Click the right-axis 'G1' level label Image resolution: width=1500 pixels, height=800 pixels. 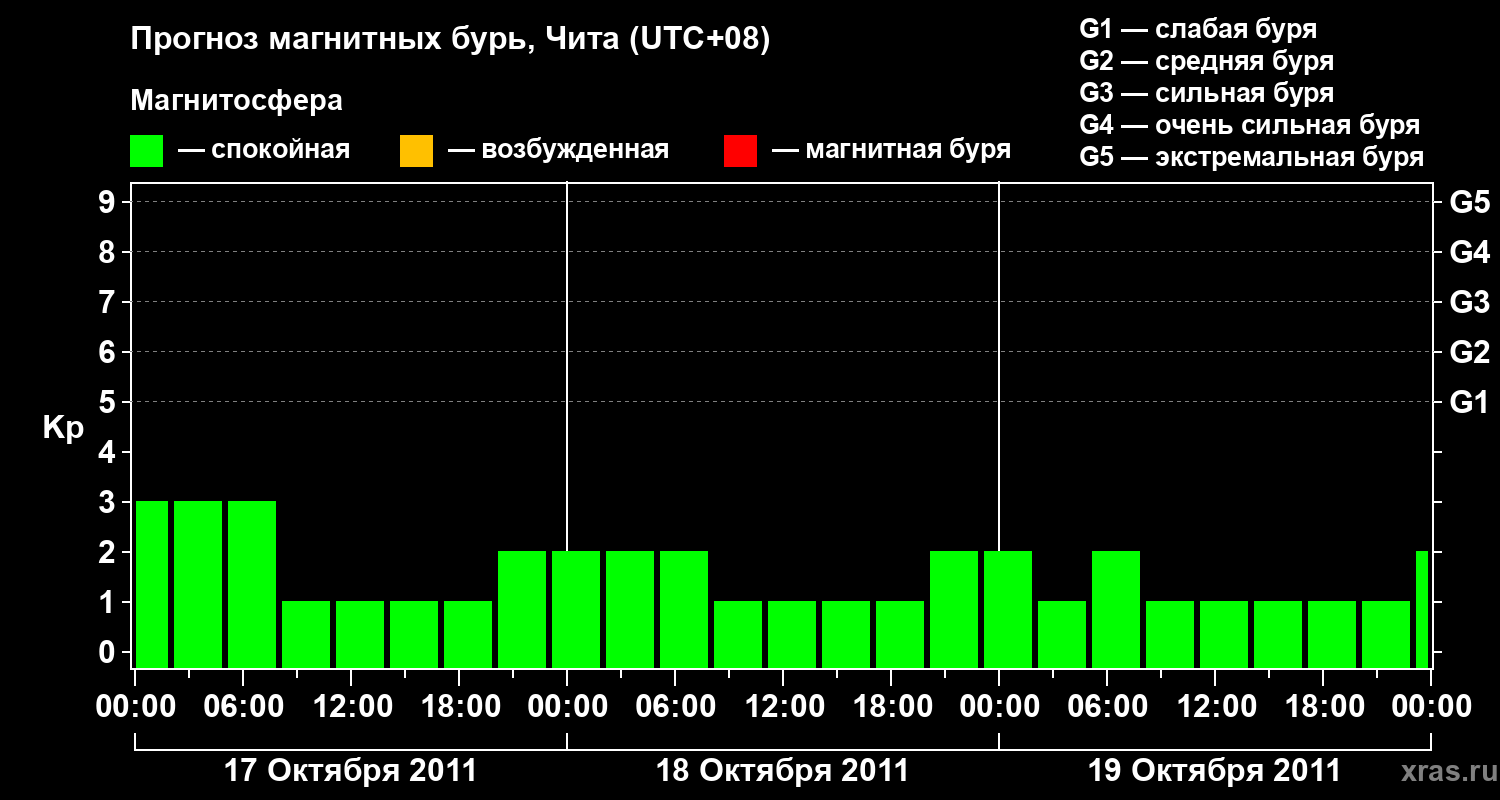1469,403
